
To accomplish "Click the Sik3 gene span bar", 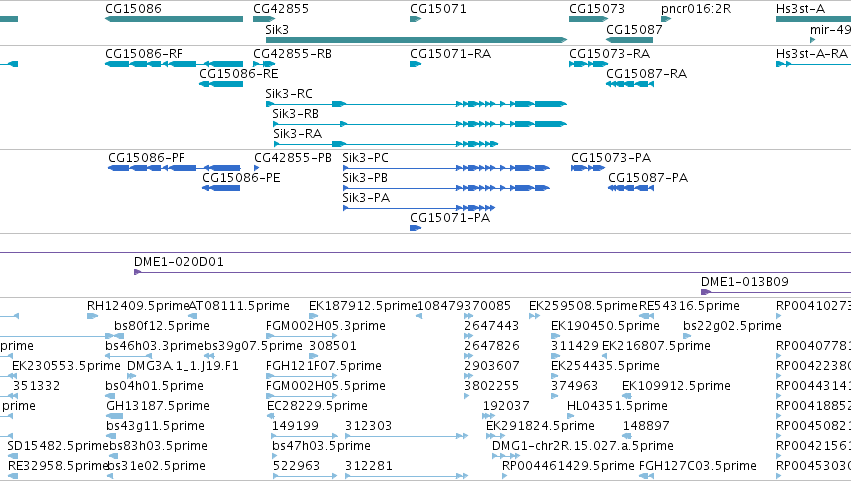I will [416, 40].
